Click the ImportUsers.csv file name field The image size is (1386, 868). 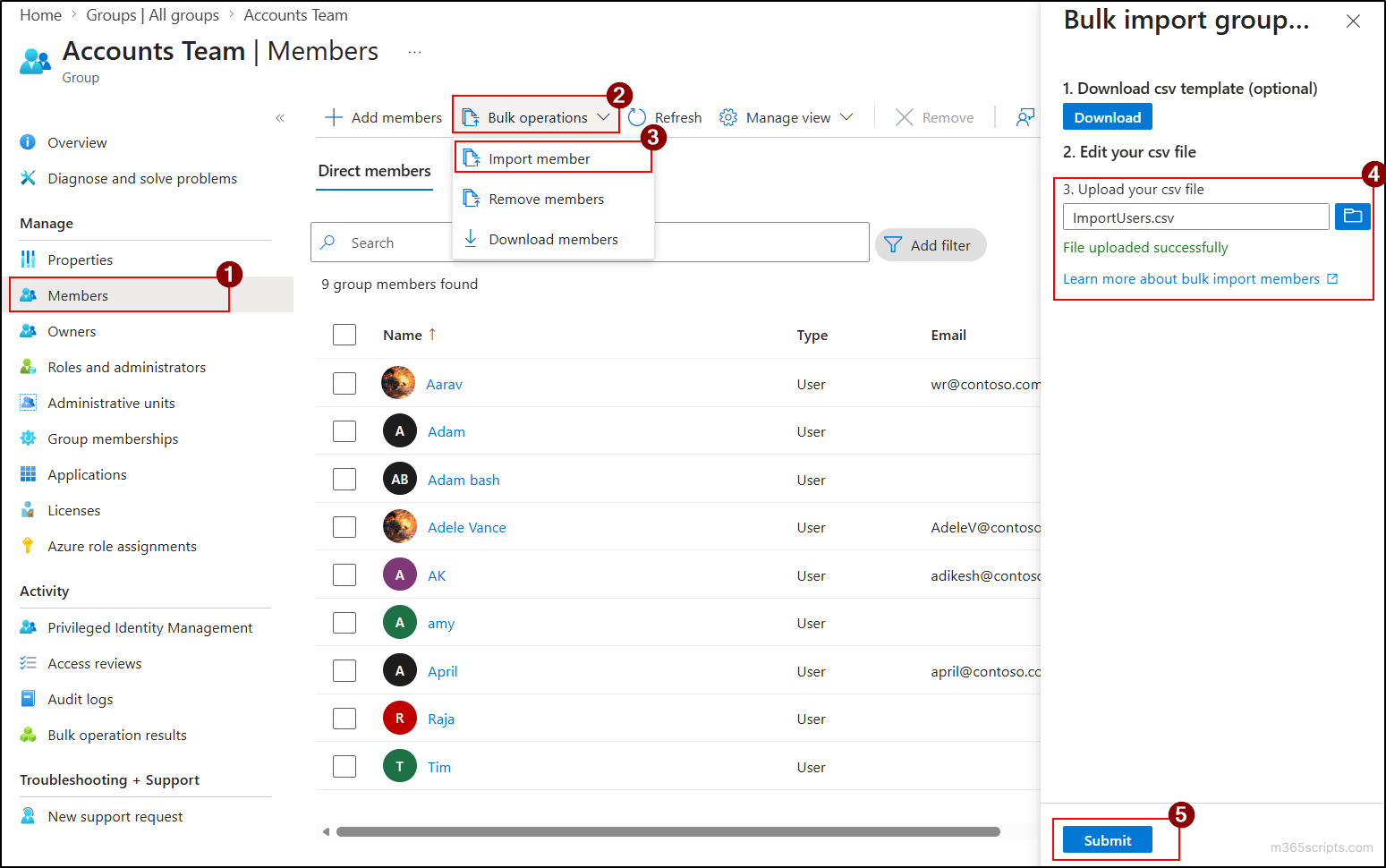pyautogui.click(x=1195, y=217)
